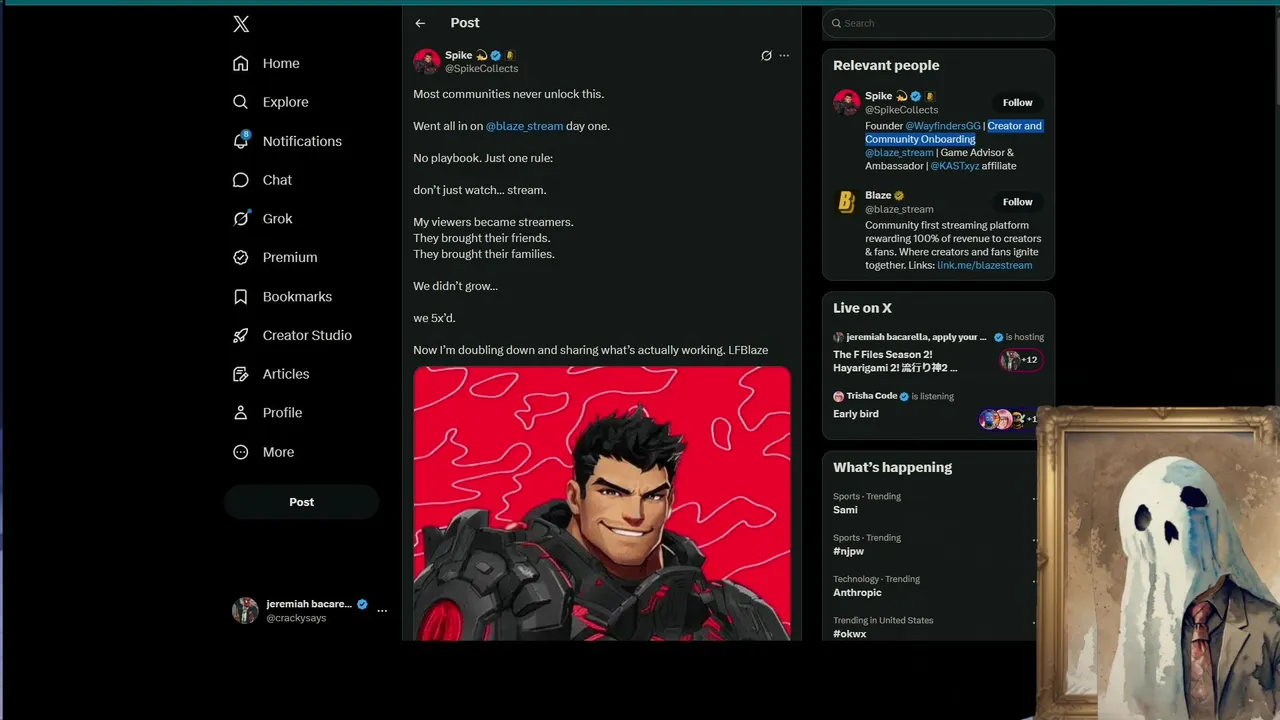Click Spike's avatar on the post
This screenshot has width=1280, height=720.
click(x=427, y=62)
